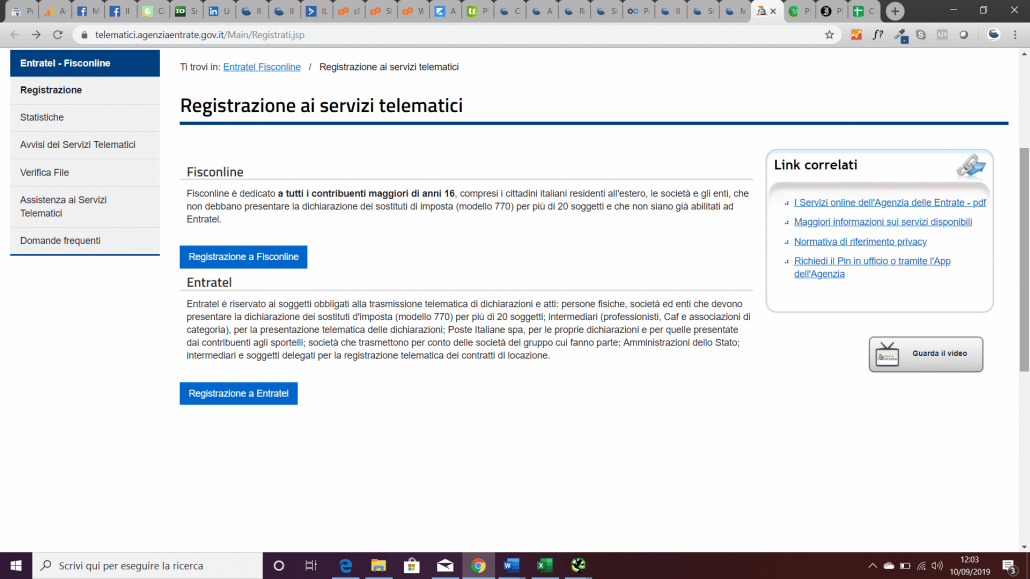Click the vertical page scrollbar thumb

1023,260
